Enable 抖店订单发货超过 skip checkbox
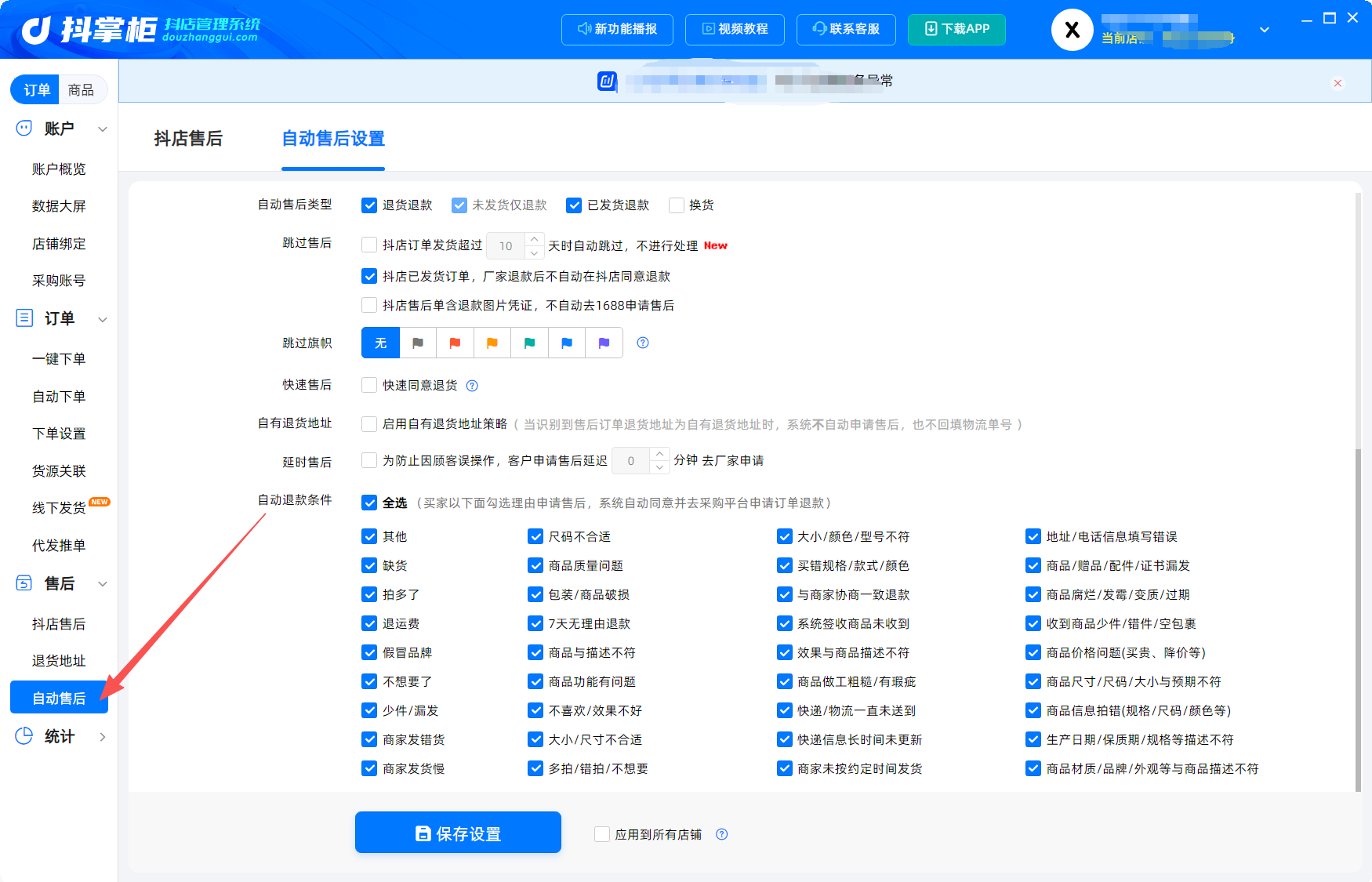This screenshot has height=882, width=1372. [369, 245]
